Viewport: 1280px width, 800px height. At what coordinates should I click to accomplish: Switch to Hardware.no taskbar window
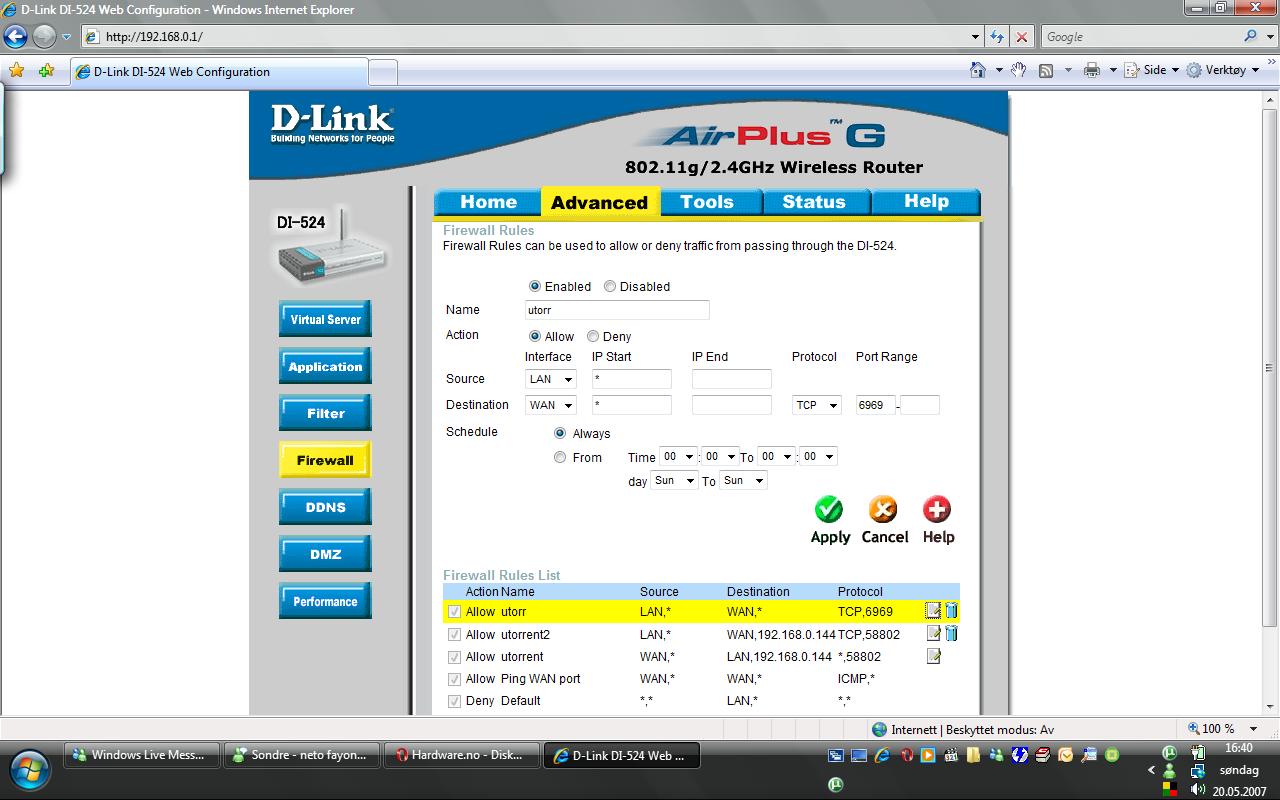[x=461, y=755]
